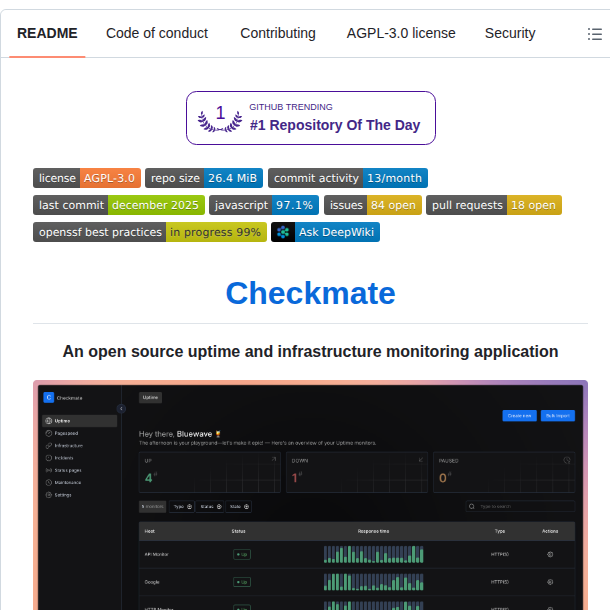The image size is (610, 610).
Task: Click the laurel wreath #1 trending icon
Action: click(x=220, y=118)
